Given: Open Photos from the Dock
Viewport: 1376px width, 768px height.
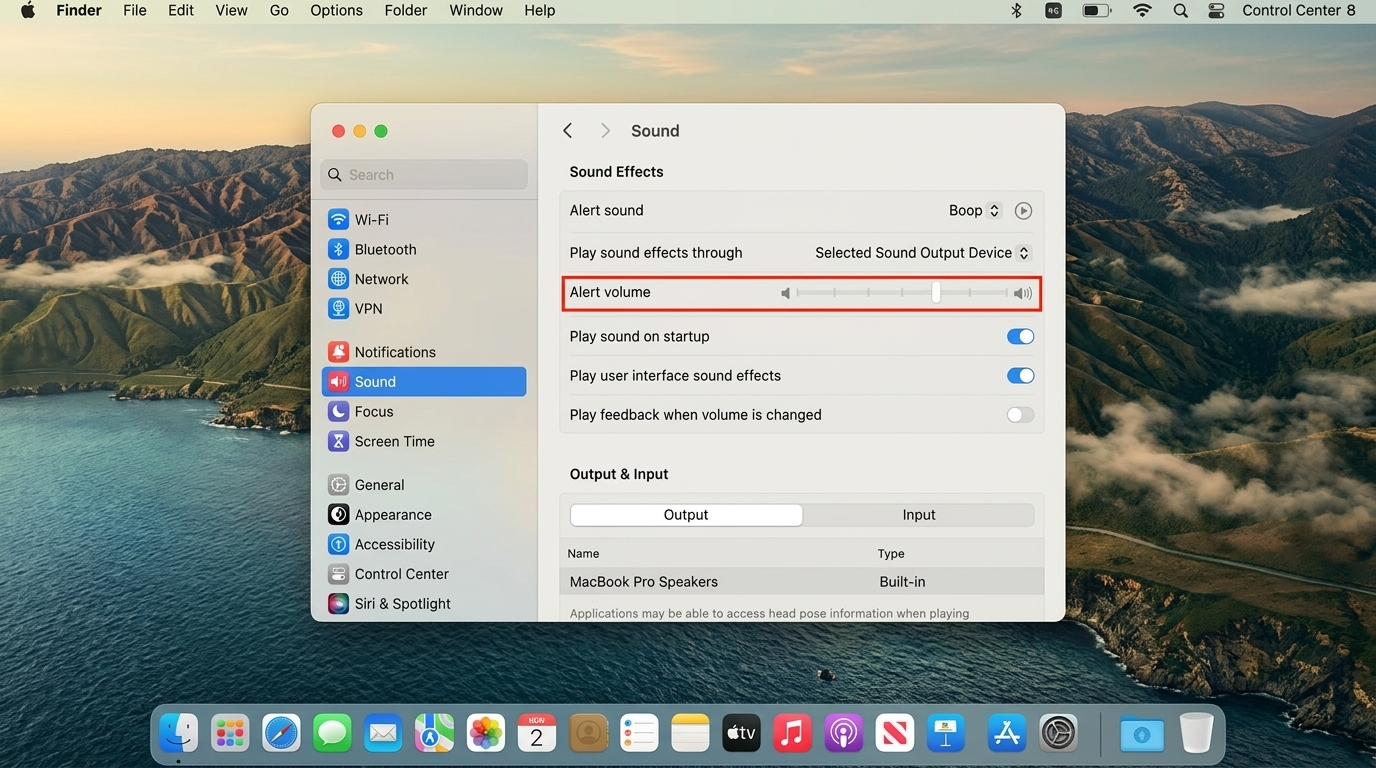Looking at the screenshot, I should [x=486, y=733].
